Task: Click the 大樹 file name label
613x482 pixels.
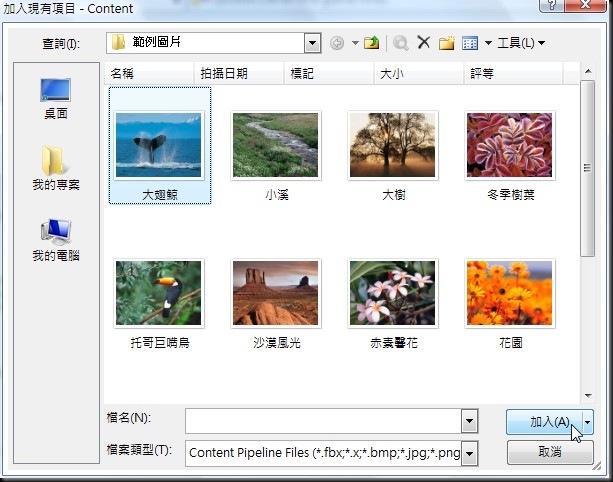Action: tap(394, 195)
